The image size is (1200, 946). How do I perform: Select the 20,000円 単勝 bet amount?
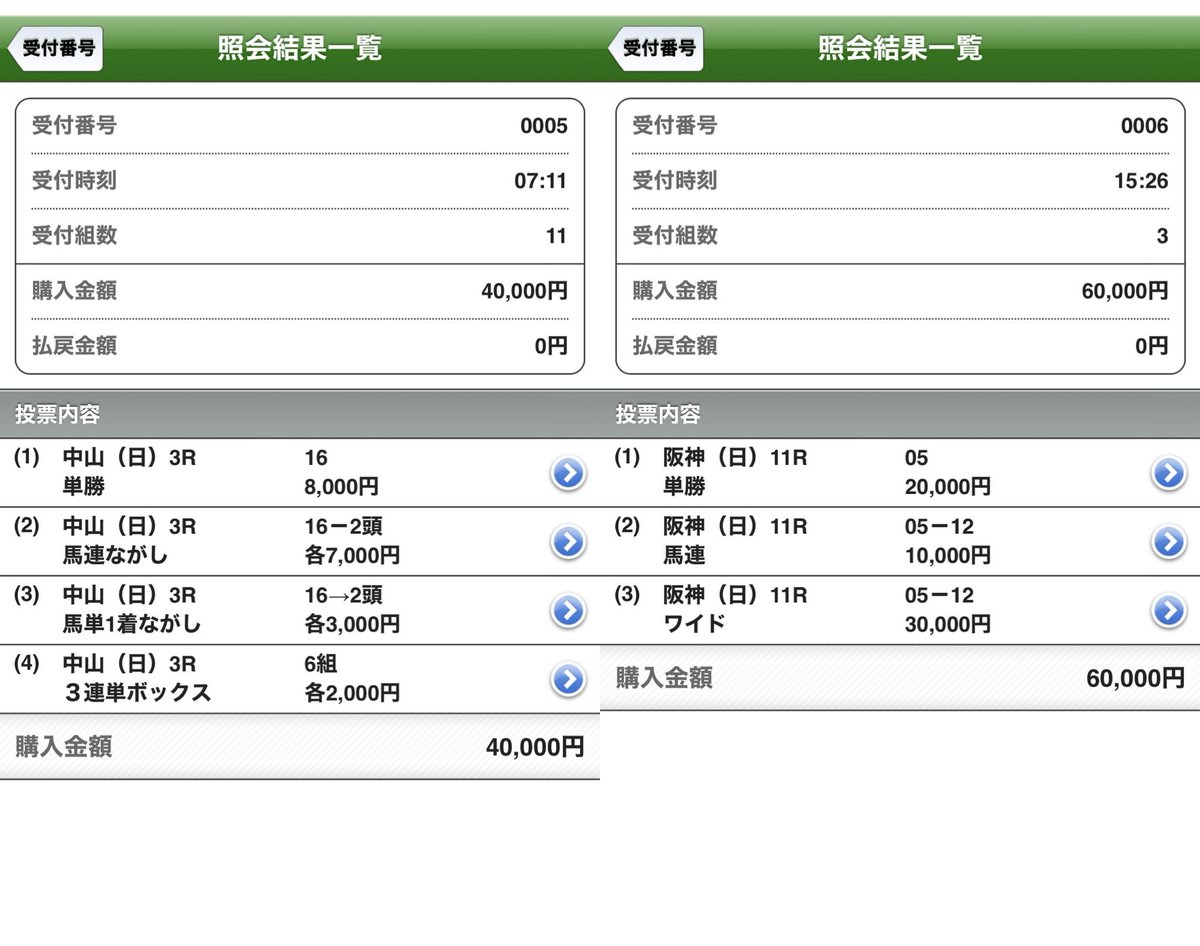pos(947,488)
